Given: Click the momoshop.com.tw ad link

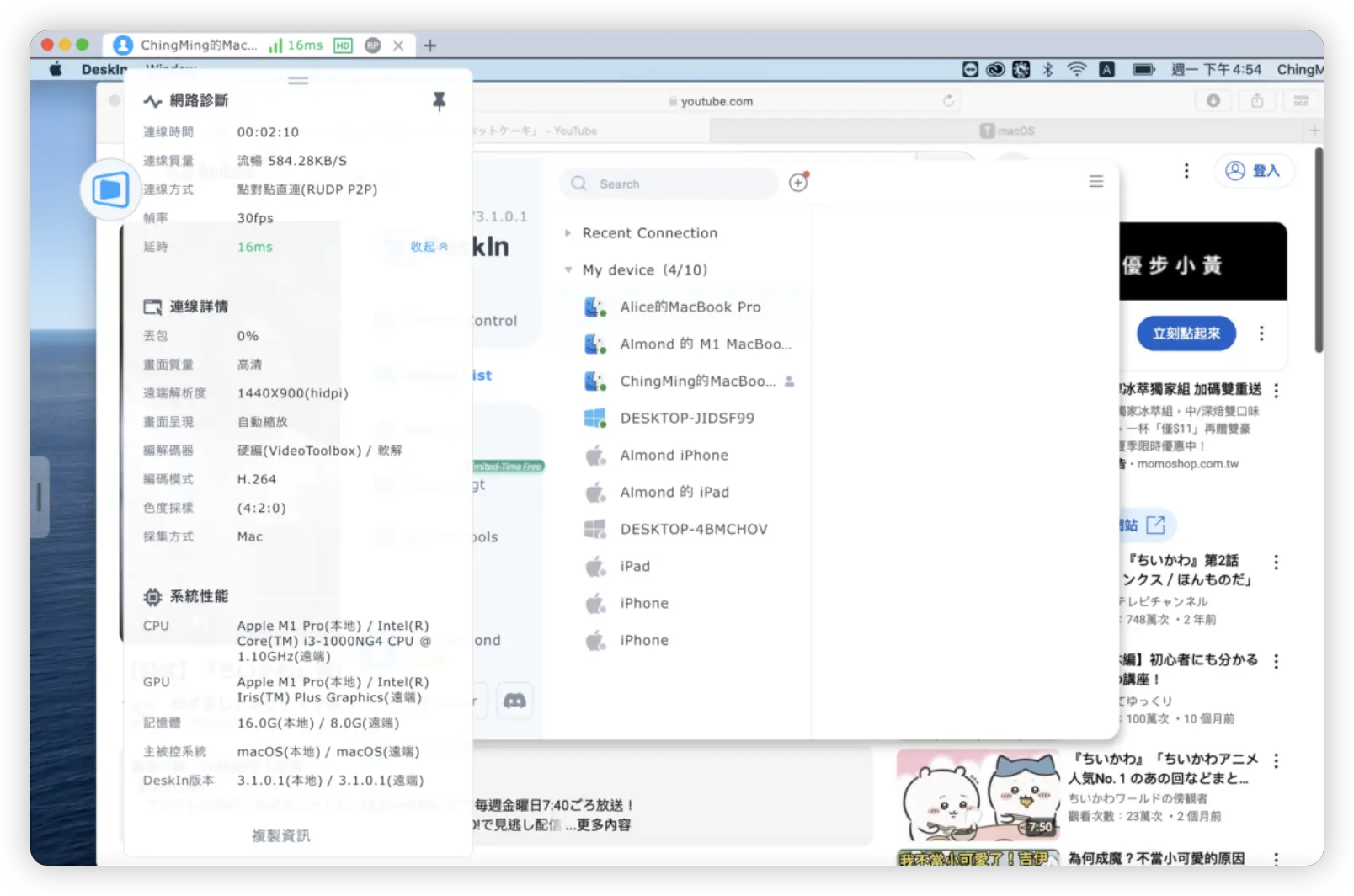Looking at the screenshot, I should pyautogui.click(x=1187, y=464).
